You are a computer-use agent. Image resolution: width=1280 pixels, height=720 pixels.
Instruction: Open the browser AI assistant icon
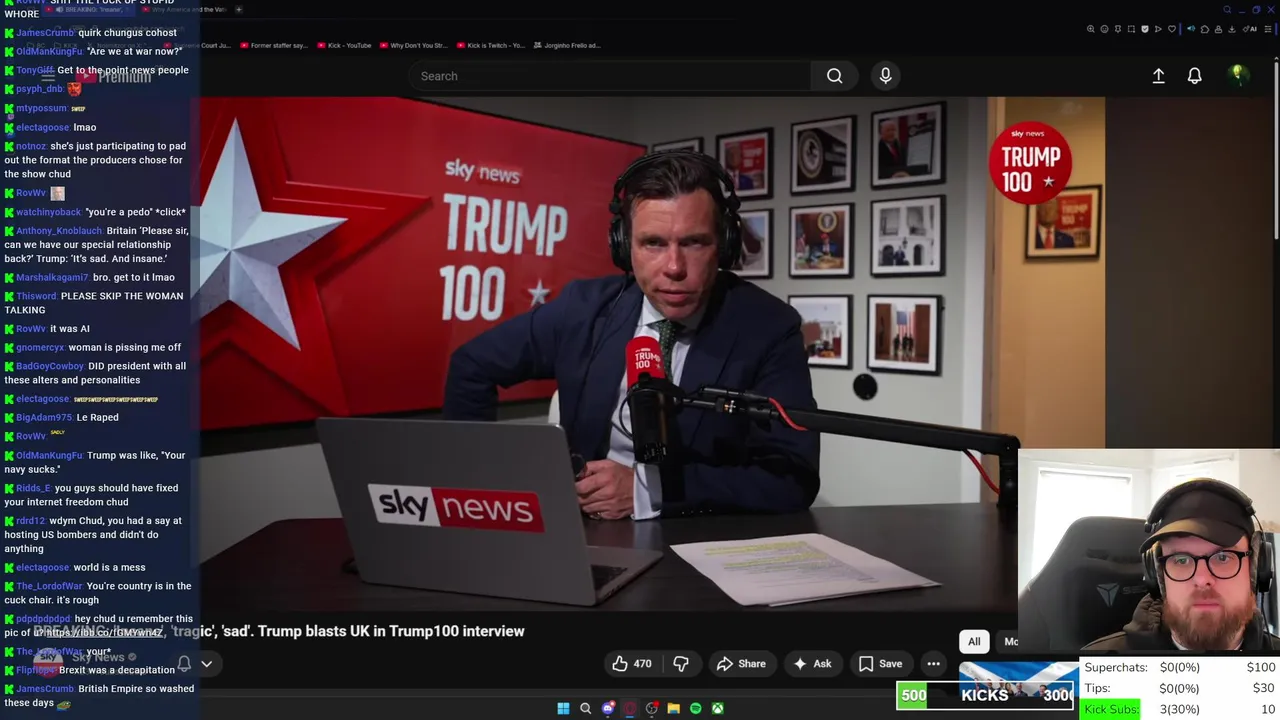[1248, 29]
